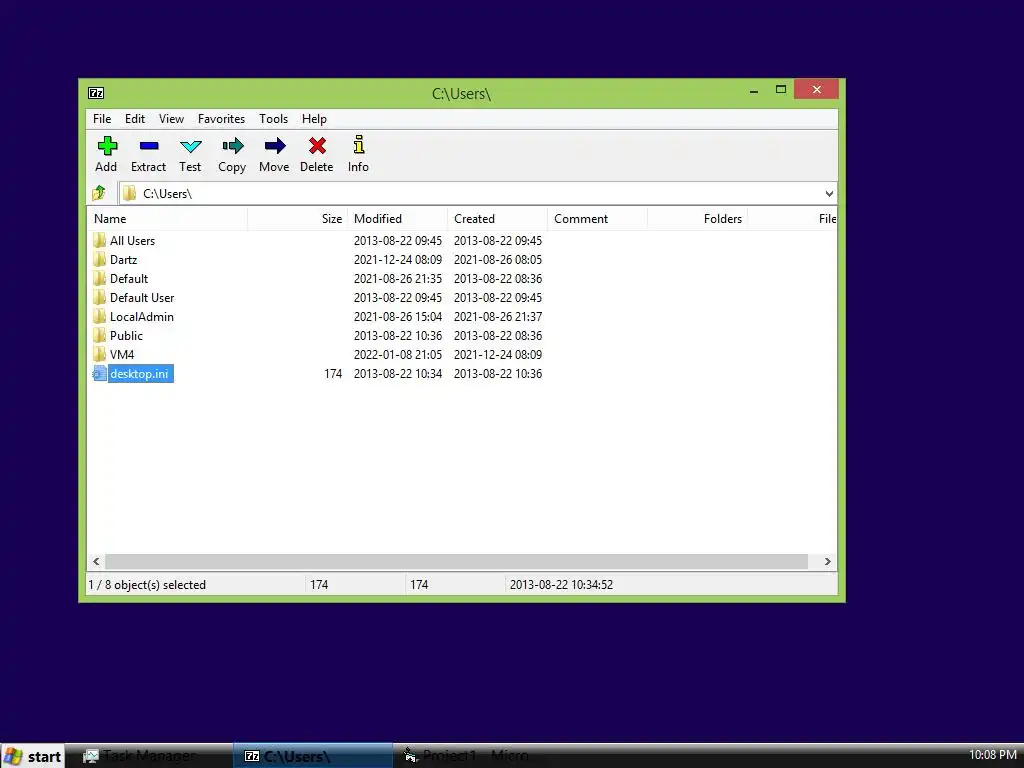This screenshot has height=768, width=1024.
Task: Select the LocalAdmin folder icon
Action: pos(99,316)
